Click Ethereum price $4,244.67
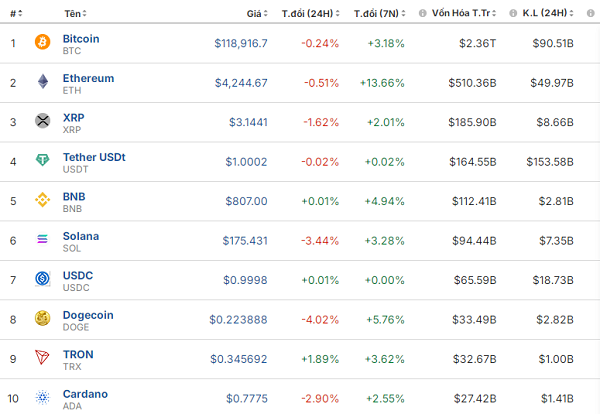This screenshot has height=414, width=600. (x=241, y=83)
